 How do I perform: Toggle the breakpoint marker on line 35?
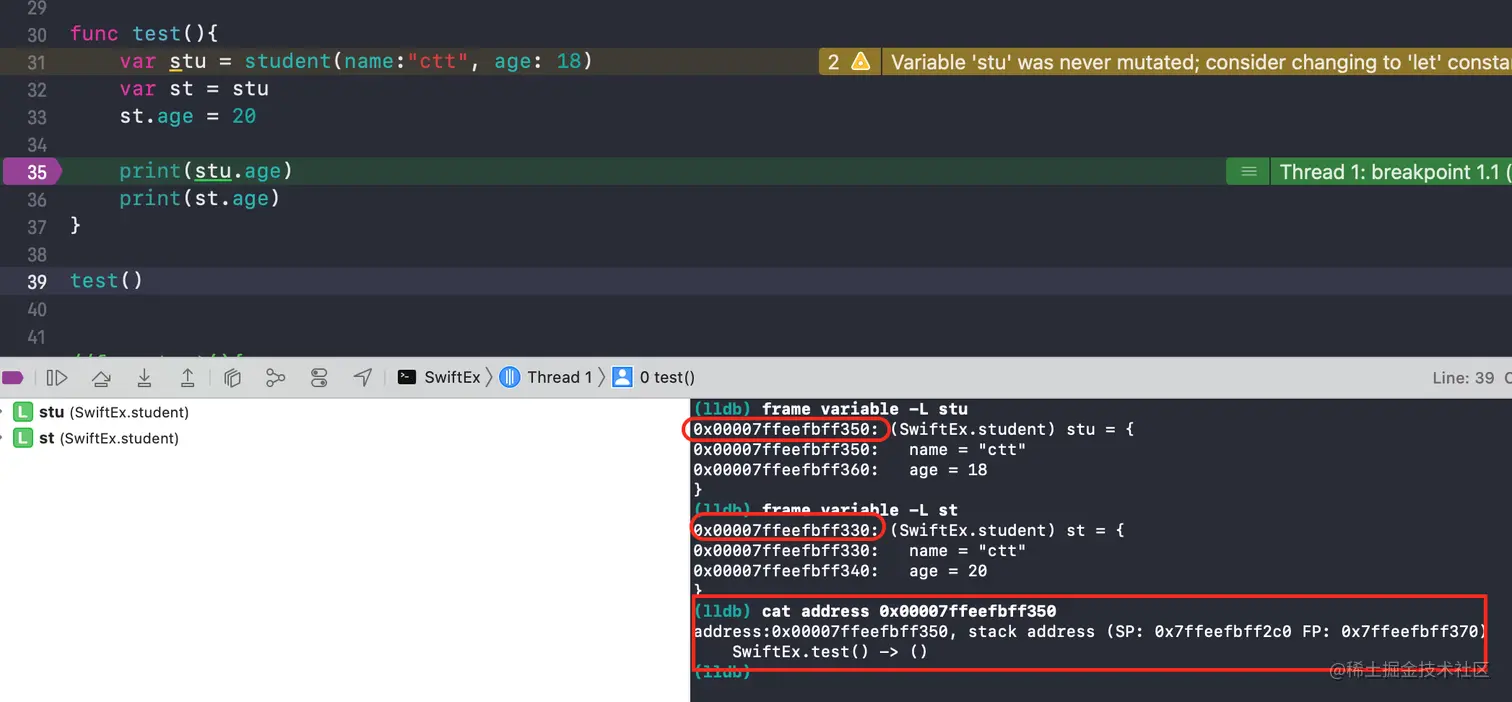coord(31,172)
